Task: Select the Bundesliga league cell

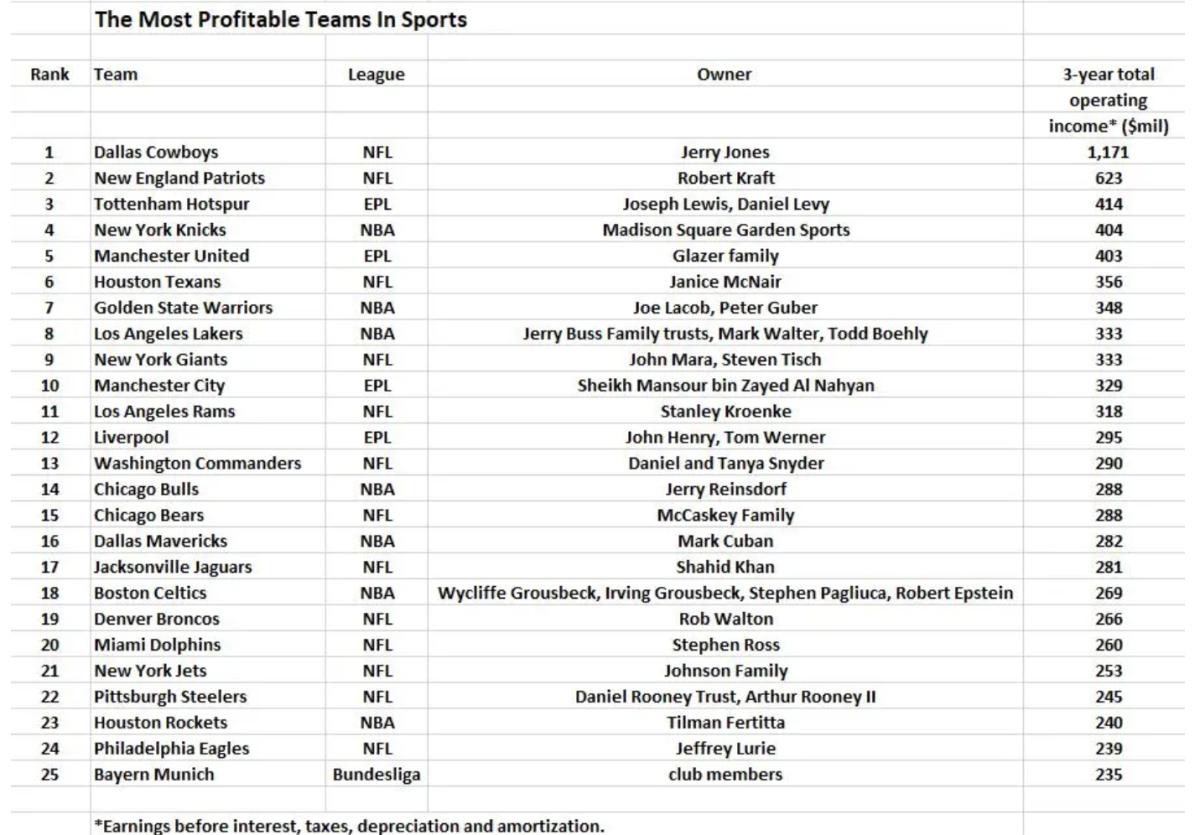Action: click(x=377, y=775)
